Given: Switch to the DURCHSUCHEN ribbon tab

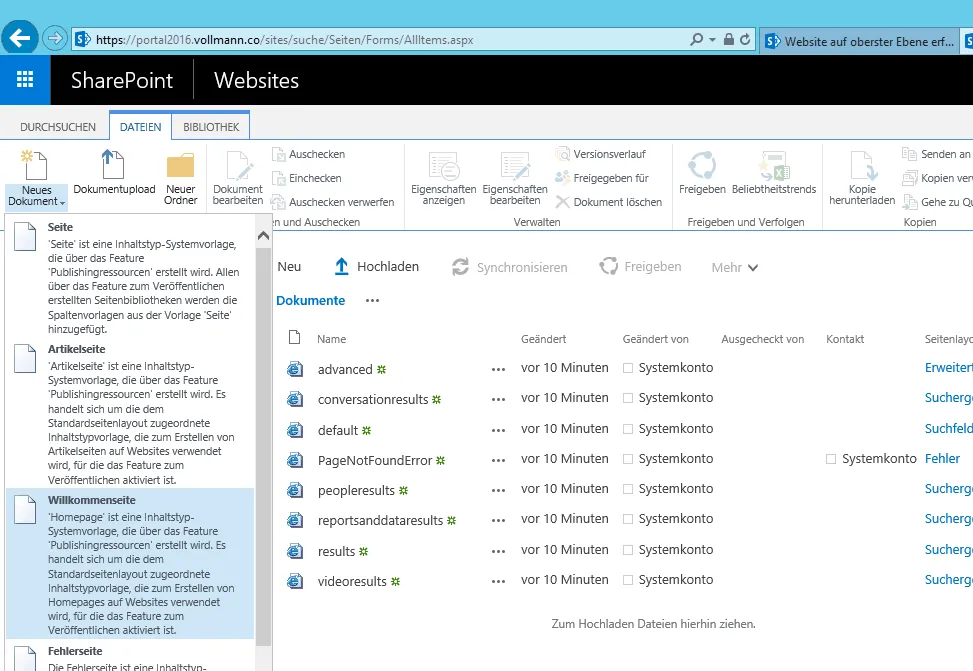Looking at the screenshot, I should coord(58,127).
